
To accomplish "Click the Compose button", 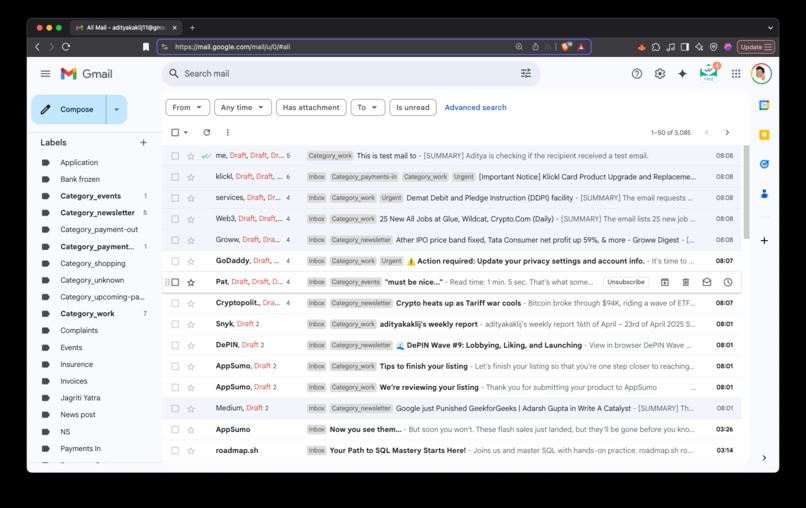I will click(x=69, y=110).
